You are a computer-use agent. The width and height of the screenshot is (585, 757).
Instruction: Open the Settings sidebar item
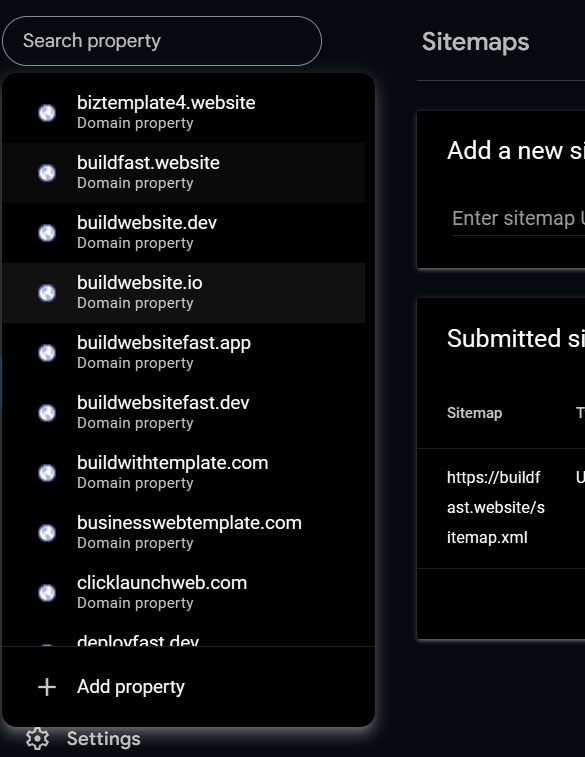(x=83, y=739)
